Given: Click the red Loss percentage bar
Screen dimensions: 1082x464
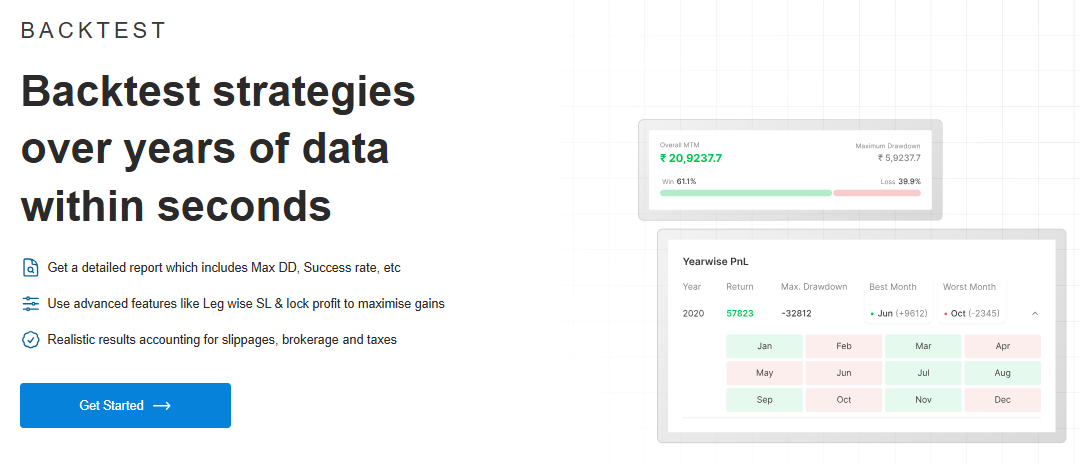Looking at the screenshot, I should (x=877, y=193).
